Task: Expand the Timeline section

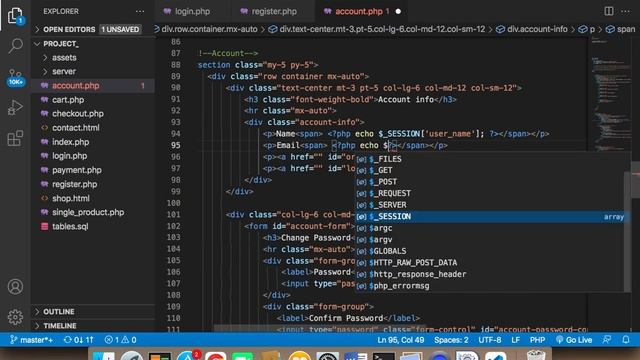Action: coord(60,326)
